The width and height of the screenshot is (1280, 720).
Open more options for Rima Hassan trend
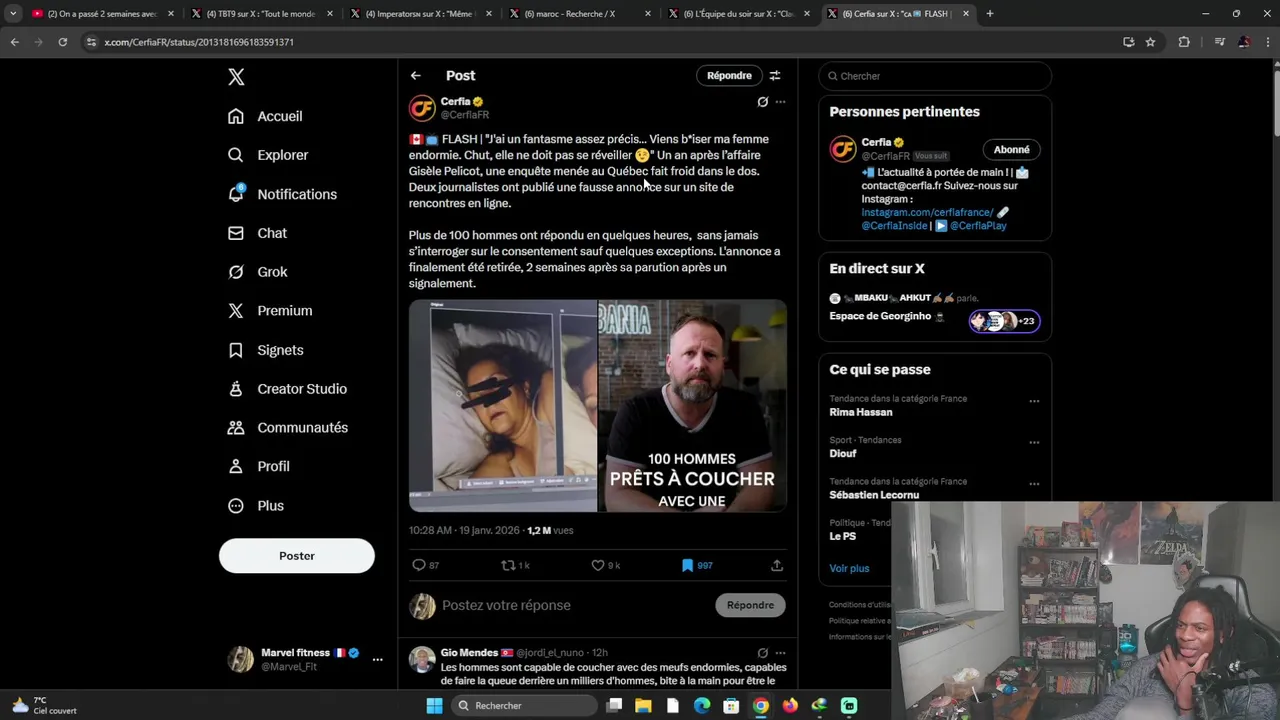click(1034, 401)
